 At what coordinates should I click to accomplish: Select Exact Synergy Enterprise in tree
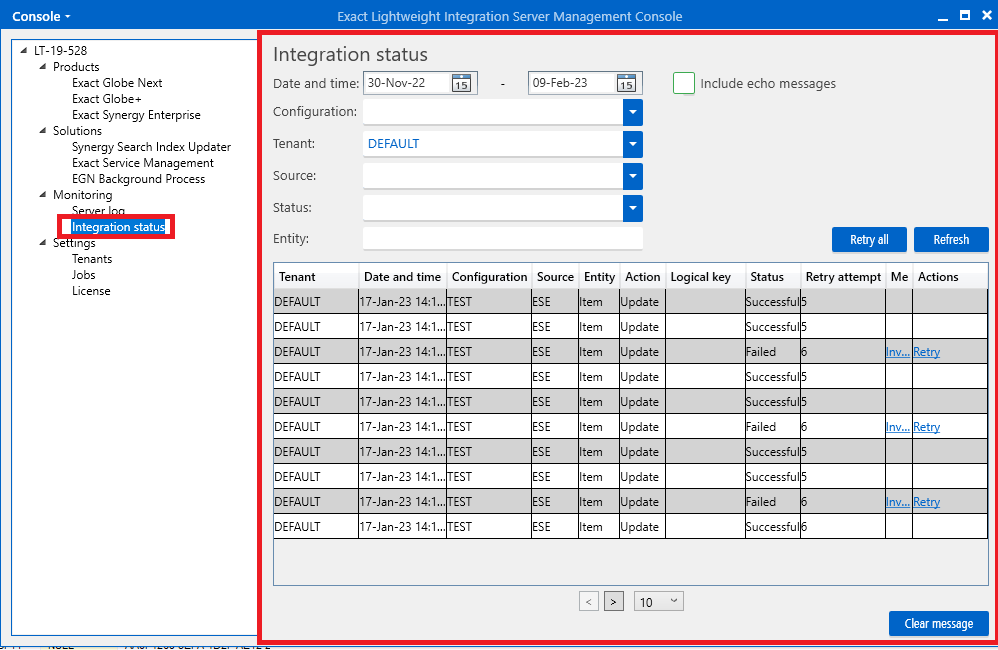coord(136,115)
